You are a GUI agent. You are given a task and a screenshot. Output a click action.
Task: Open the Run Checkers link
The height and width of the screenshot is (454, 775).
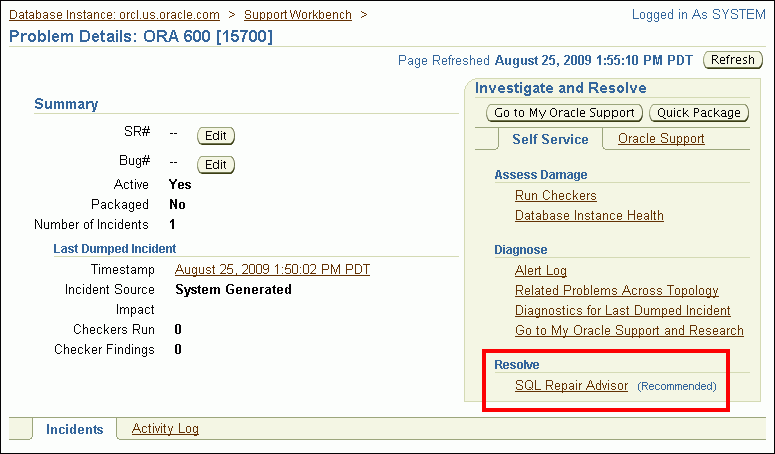(x=555, y=195)
